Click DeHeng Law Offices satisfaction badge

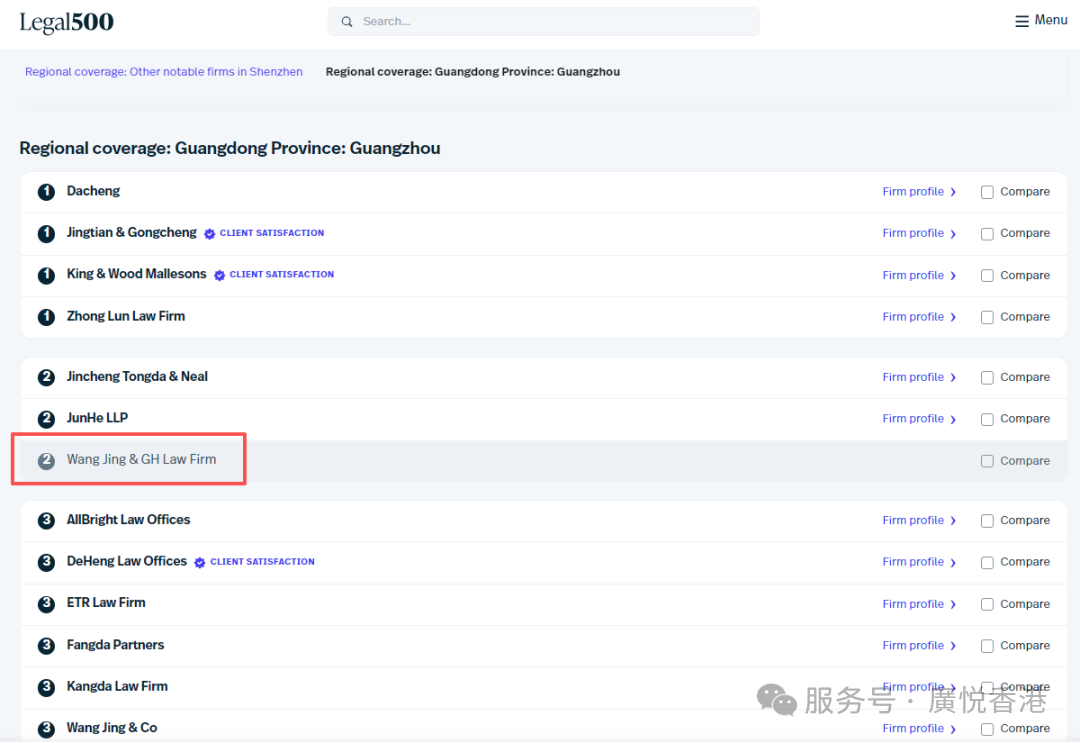(255, 562)
